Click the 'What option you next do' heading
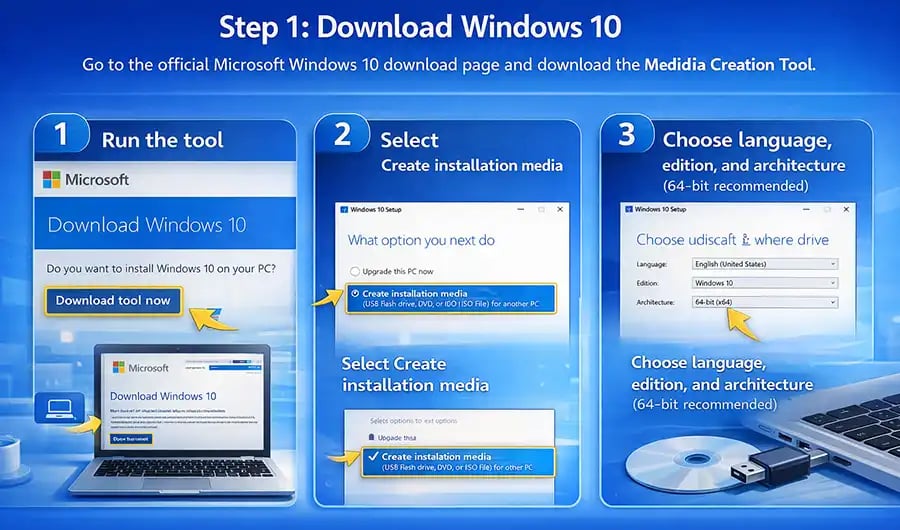This screenshot has height=530, width=900. [x=421, y=240]
